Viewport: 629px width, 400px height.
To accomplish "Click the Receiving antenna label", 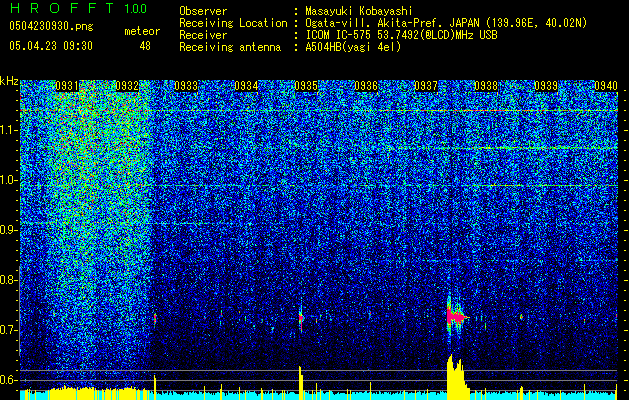I will tap(230, 47).
